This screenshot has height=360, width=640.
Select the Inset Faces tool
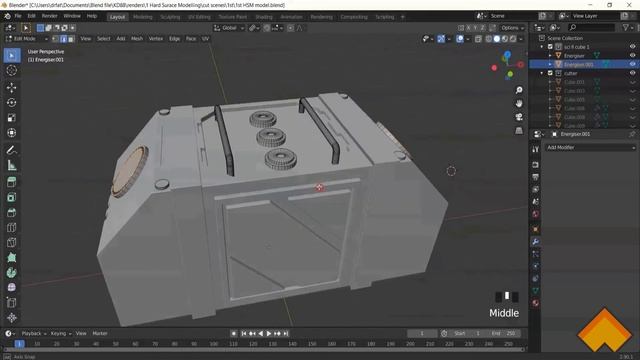click(12, 198)
